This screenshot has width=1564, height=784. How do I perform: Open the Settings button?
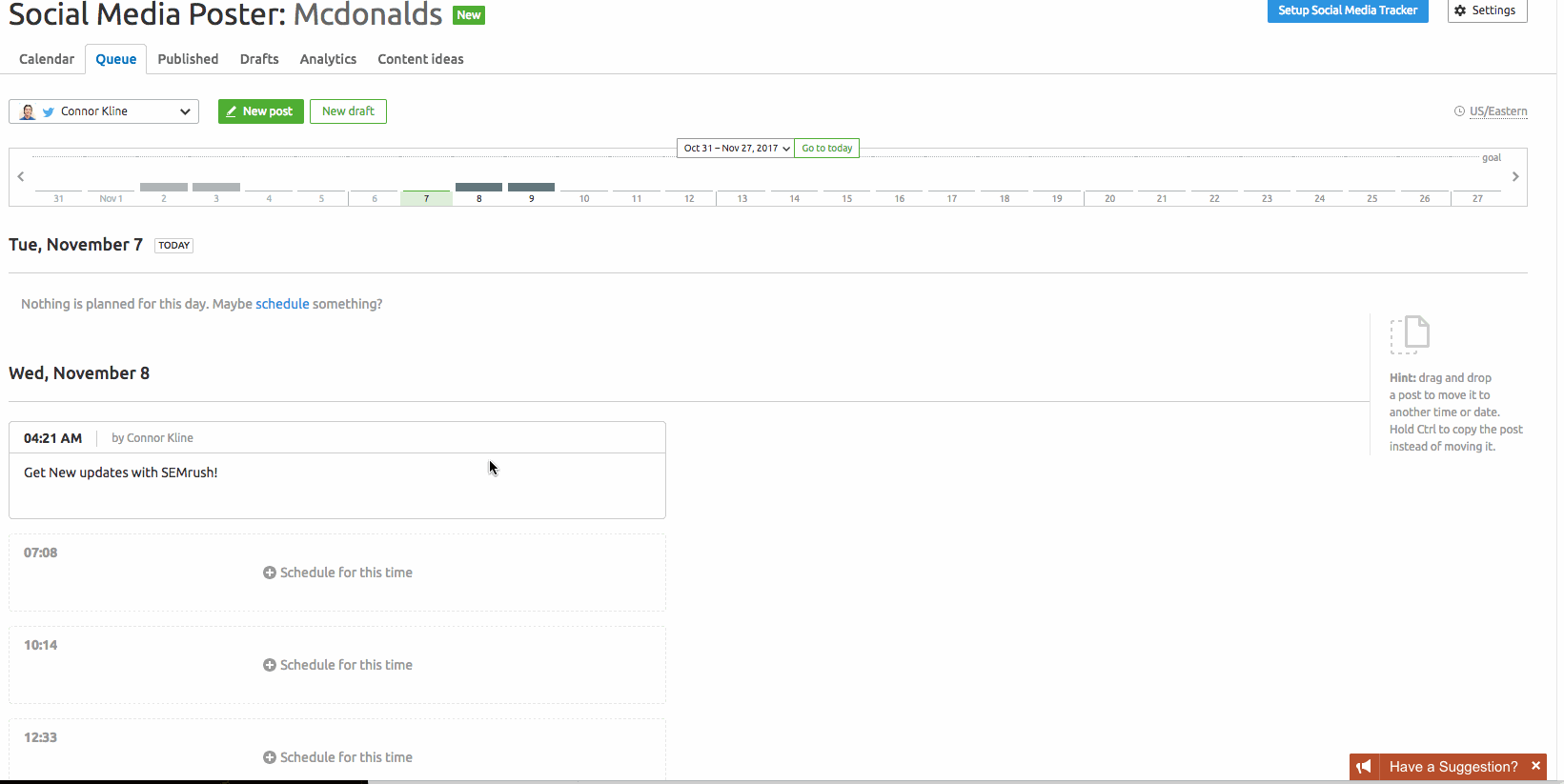(1487, 10)
